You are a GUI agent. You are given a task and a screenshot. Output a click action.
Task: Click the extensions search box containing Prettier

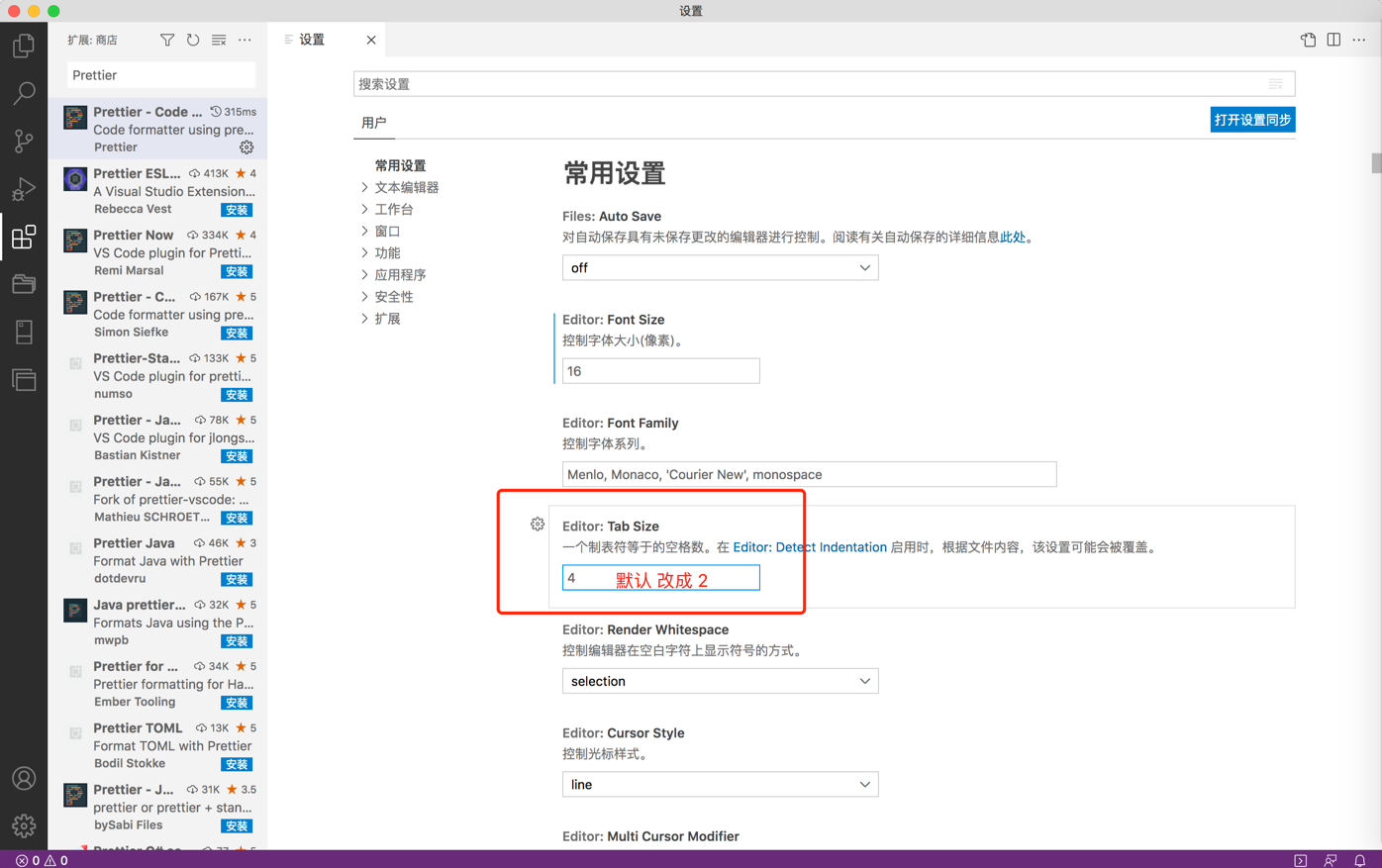click(x=160, y=75)
